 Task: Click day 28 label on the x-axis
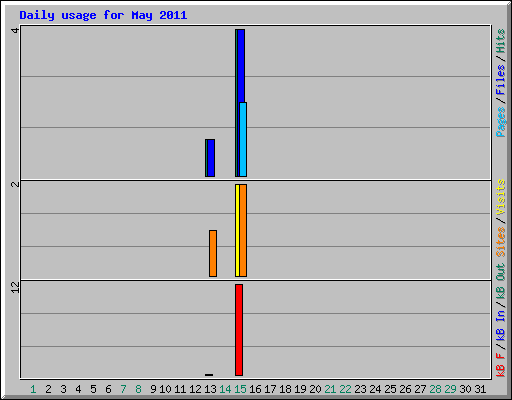point(435,389)
